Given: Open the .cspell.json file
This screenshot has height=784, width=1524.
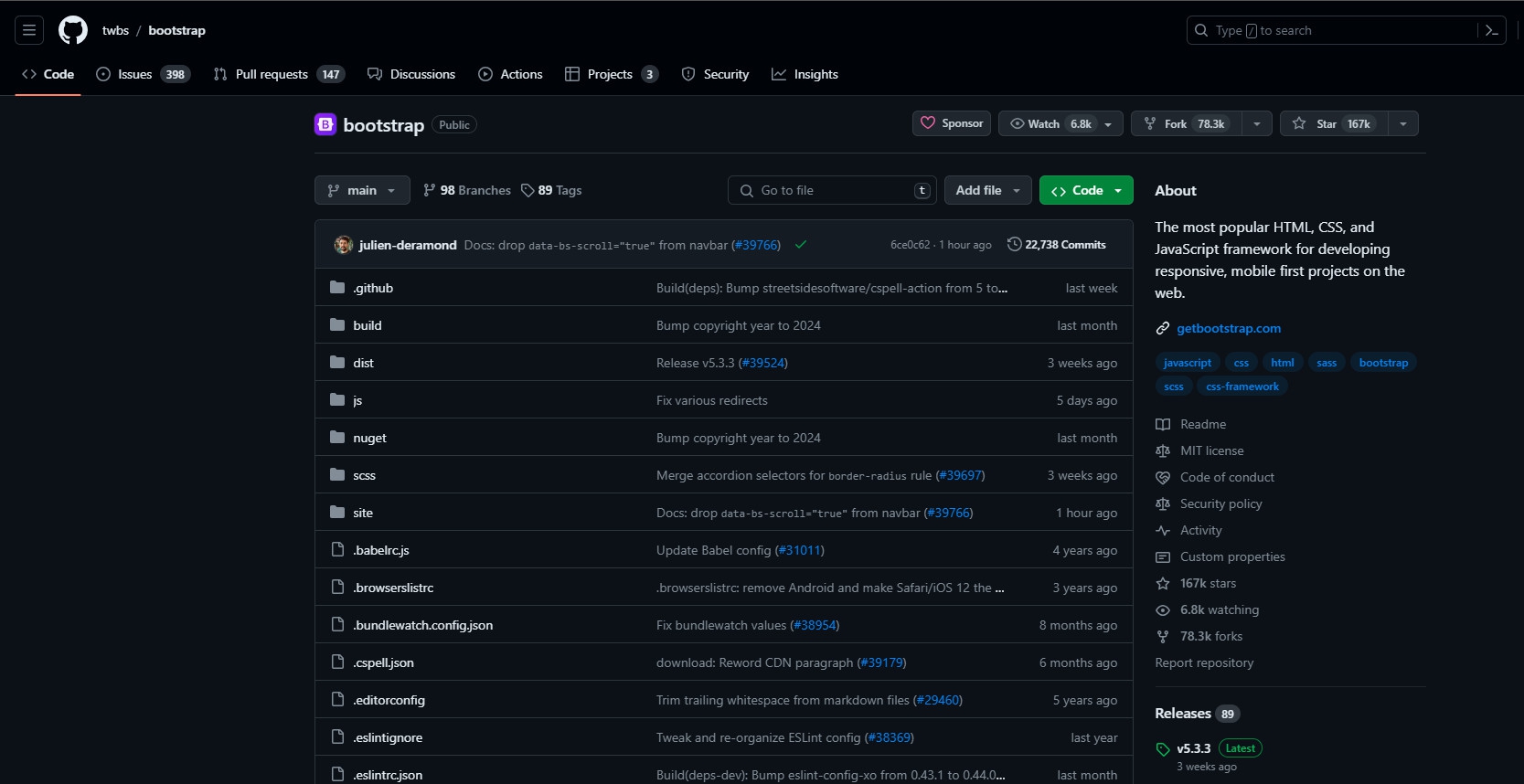Looking at the screenshot, I should (383, 662).
